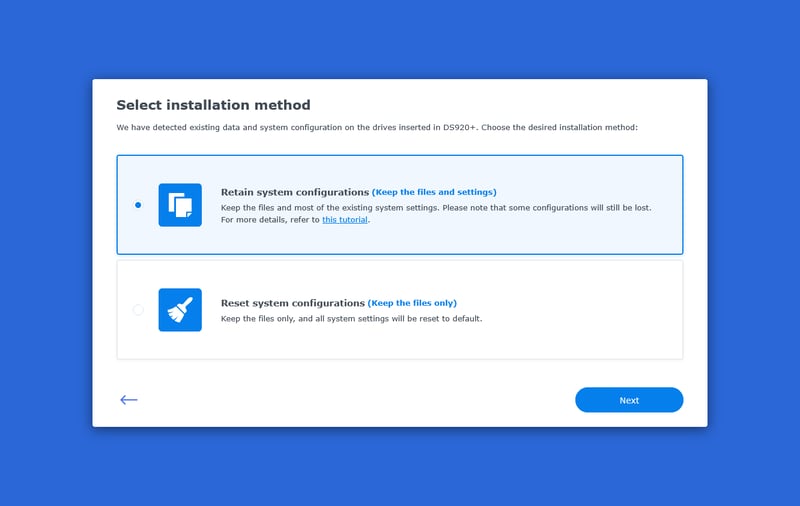The height and width of the screenshot is (506, 800).
Task: Select the Reset system configurations radio button
Action: pyautogui.click(x=138, y=310)
